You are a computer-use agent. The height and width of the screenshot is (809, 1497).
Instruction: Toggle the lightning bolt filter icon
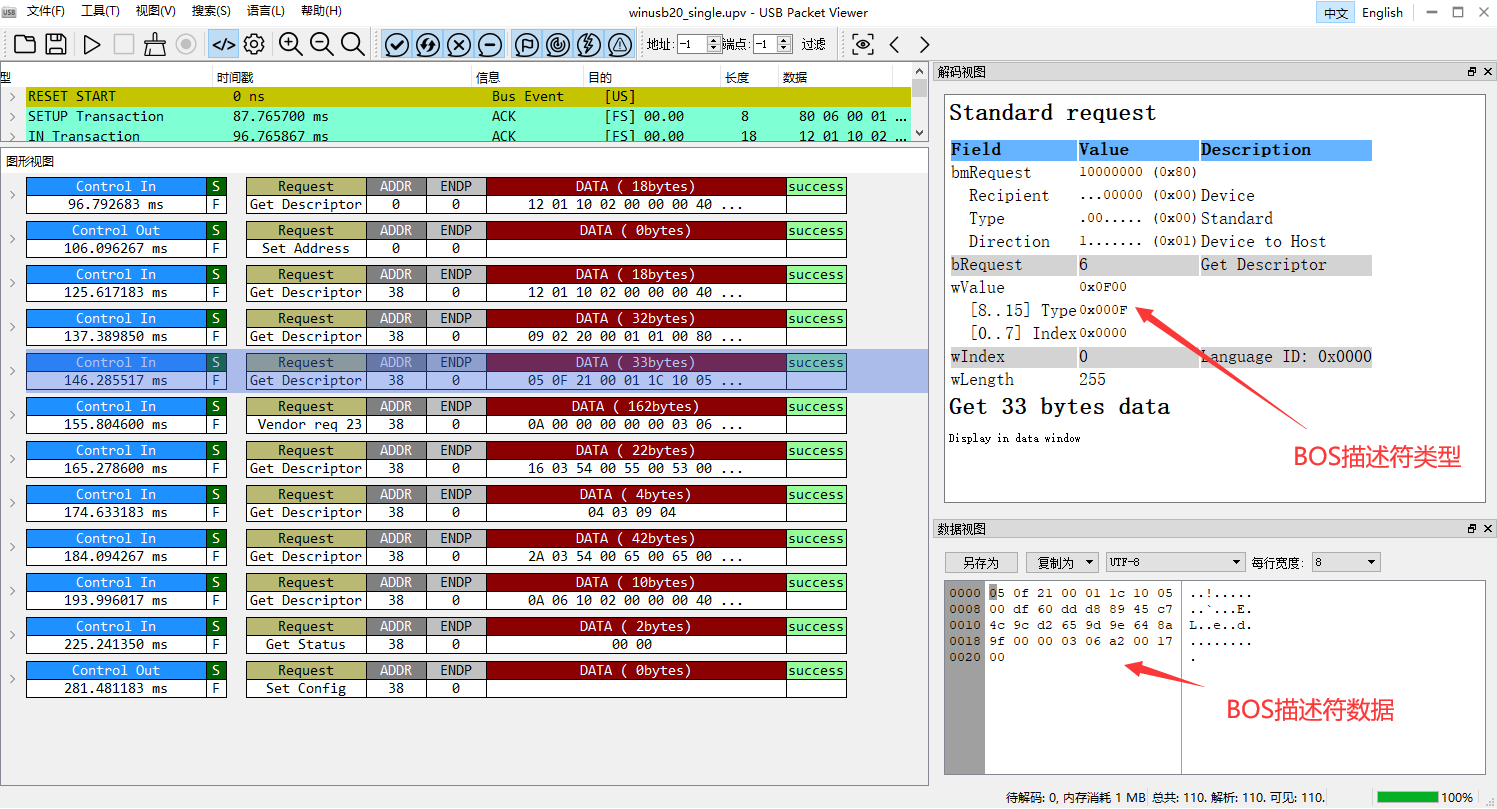pyautogui.click(x=588, y=44)
